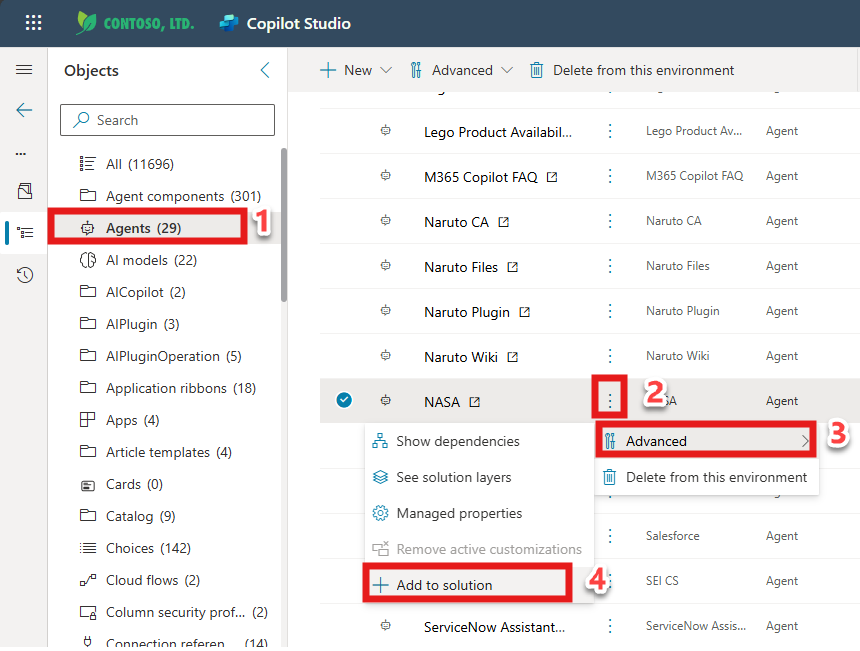Select All (11696) in the Objects tree
The width and height of the screenshot is (860, 651).
(x=140, y=164)
